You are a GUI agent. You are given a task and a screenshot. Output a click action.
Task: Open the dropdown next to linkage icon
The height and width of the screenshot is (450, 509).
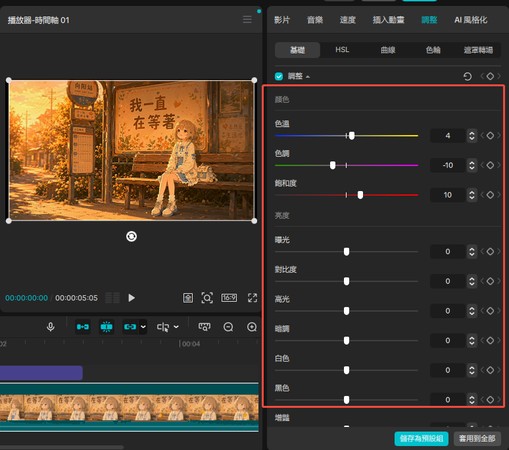(x=143, y=327)
